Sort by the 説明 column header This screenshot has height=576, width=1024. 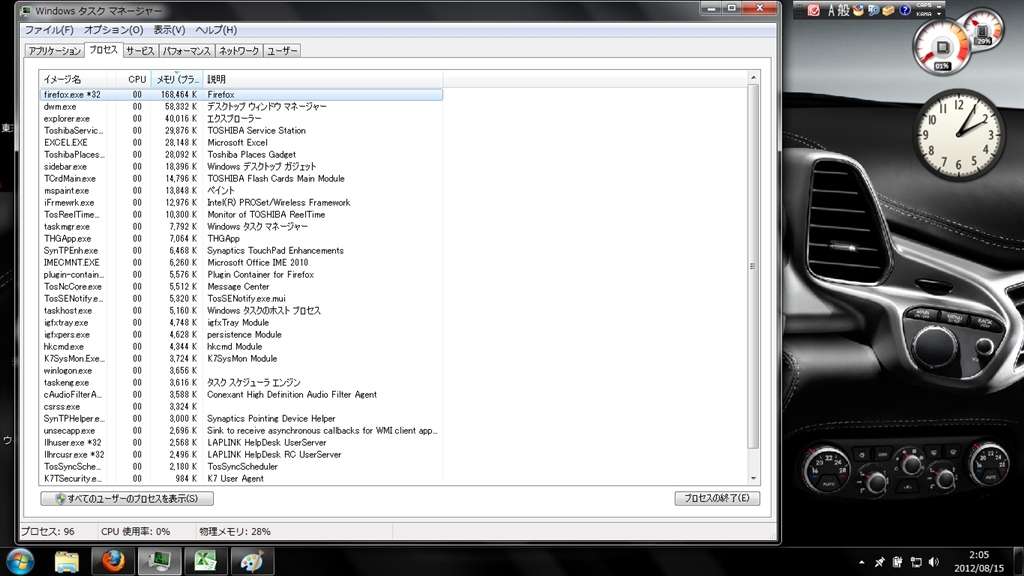[x=323, y=79]
